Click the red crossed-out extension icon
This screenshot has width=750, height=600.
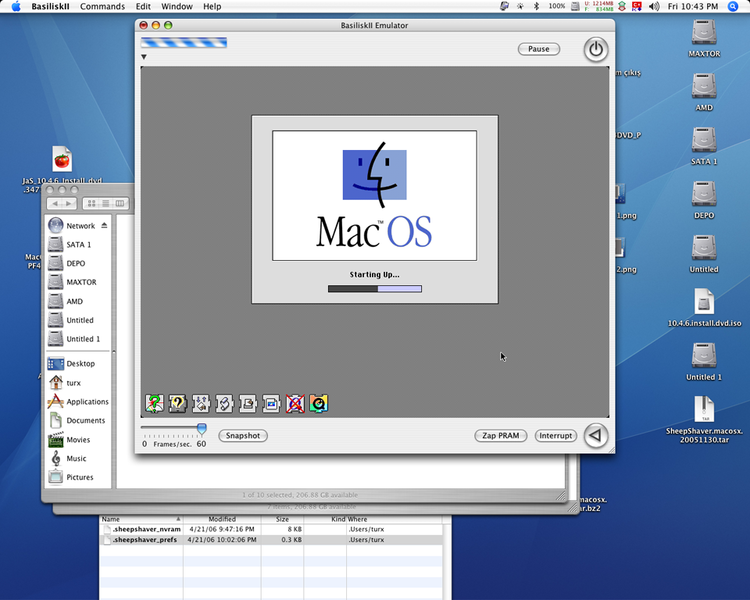[295, 403]
